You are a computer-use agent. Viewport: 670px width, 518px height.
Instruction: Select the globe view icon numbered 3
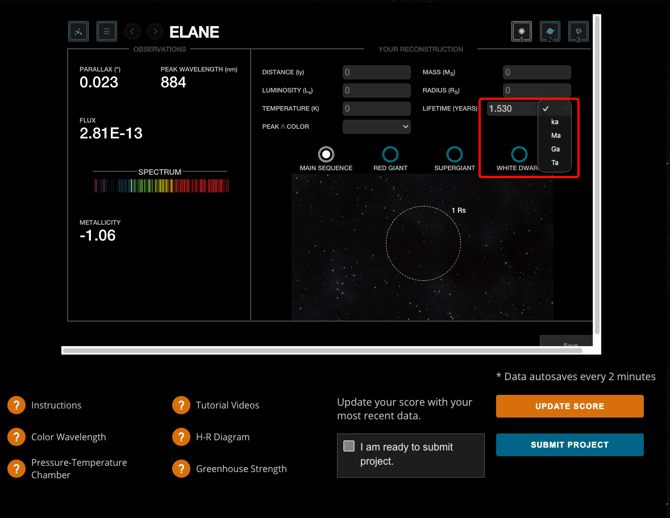pyautogui.click(x=578, y=31)
